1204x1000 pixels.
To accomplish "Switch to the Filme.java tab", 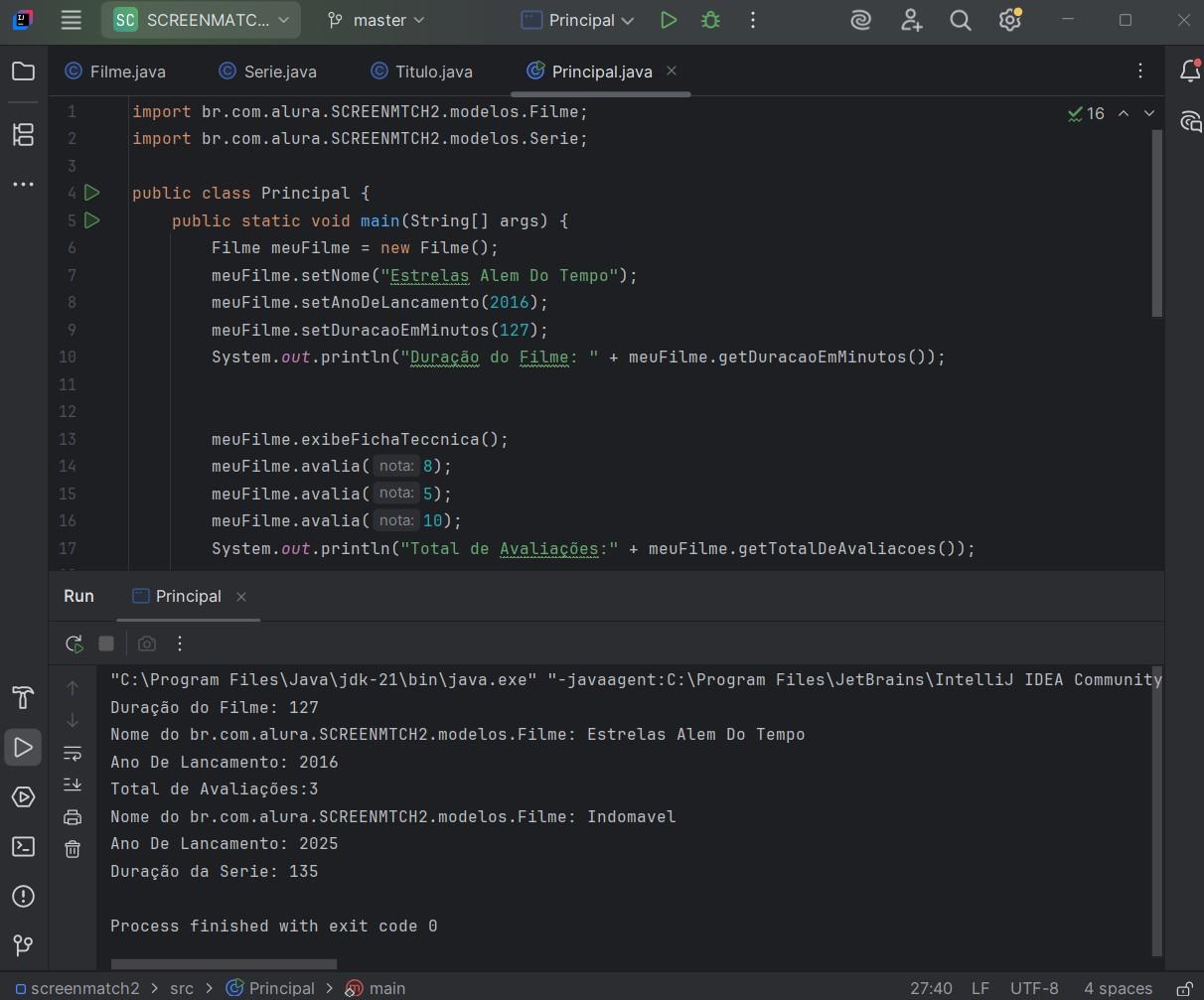I will click(115, 71).
